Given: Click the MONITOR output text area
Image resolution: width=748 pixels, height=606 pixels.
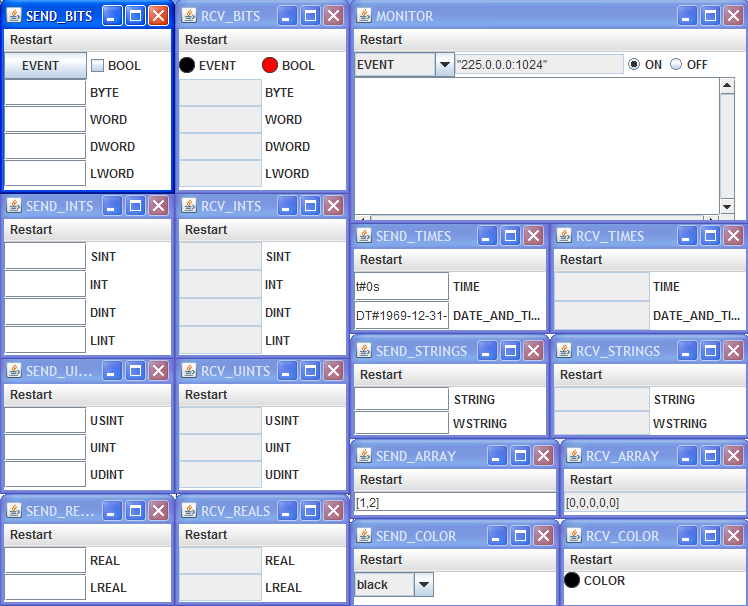Looking at the screenshot, I should pos(537,146).
